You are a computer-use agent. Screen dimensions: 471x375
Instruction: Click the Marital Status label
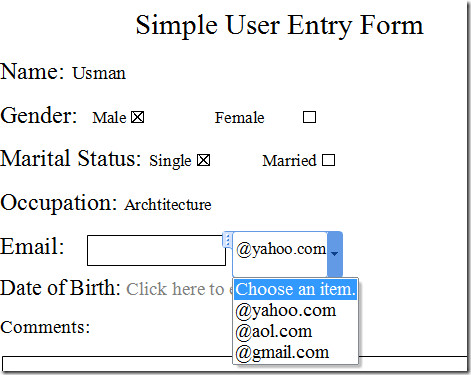pos(71,158)
